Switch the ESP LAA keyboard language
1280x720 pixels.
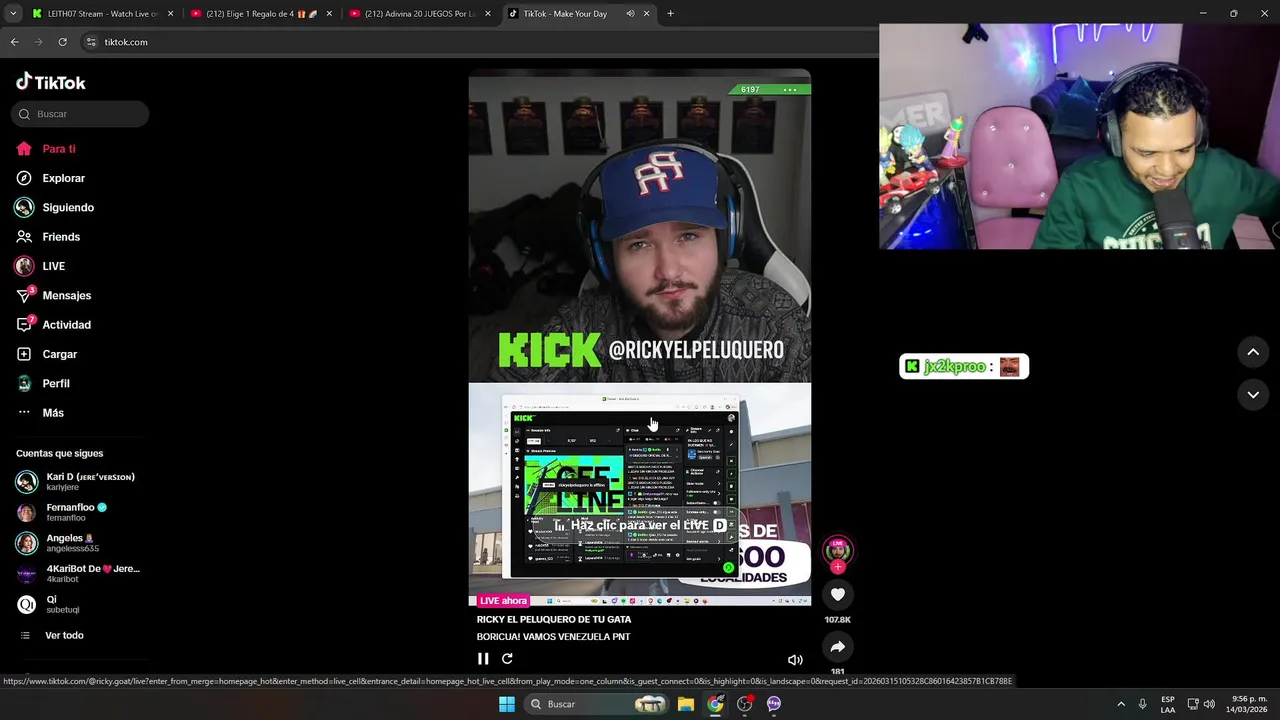[x=1168, y=704]
